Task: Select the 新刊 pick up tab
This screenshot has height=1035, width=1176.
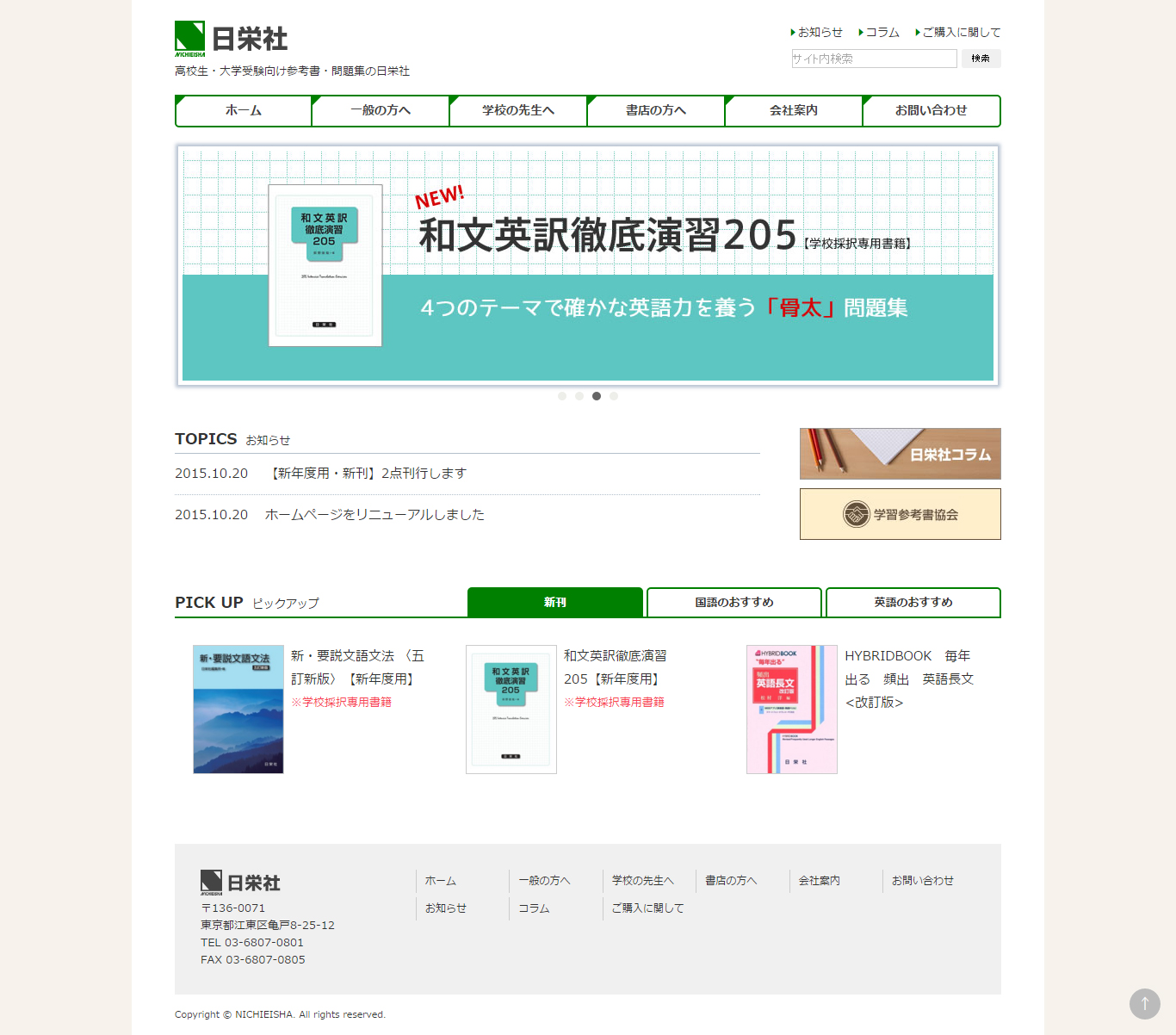Action: click(x=555, y=602)
